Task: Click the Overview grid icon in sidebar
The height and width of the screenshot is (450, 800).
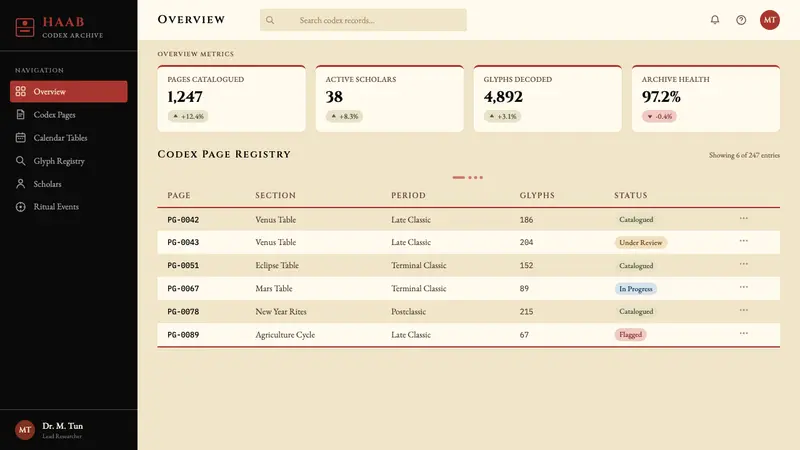Action: 20,91
